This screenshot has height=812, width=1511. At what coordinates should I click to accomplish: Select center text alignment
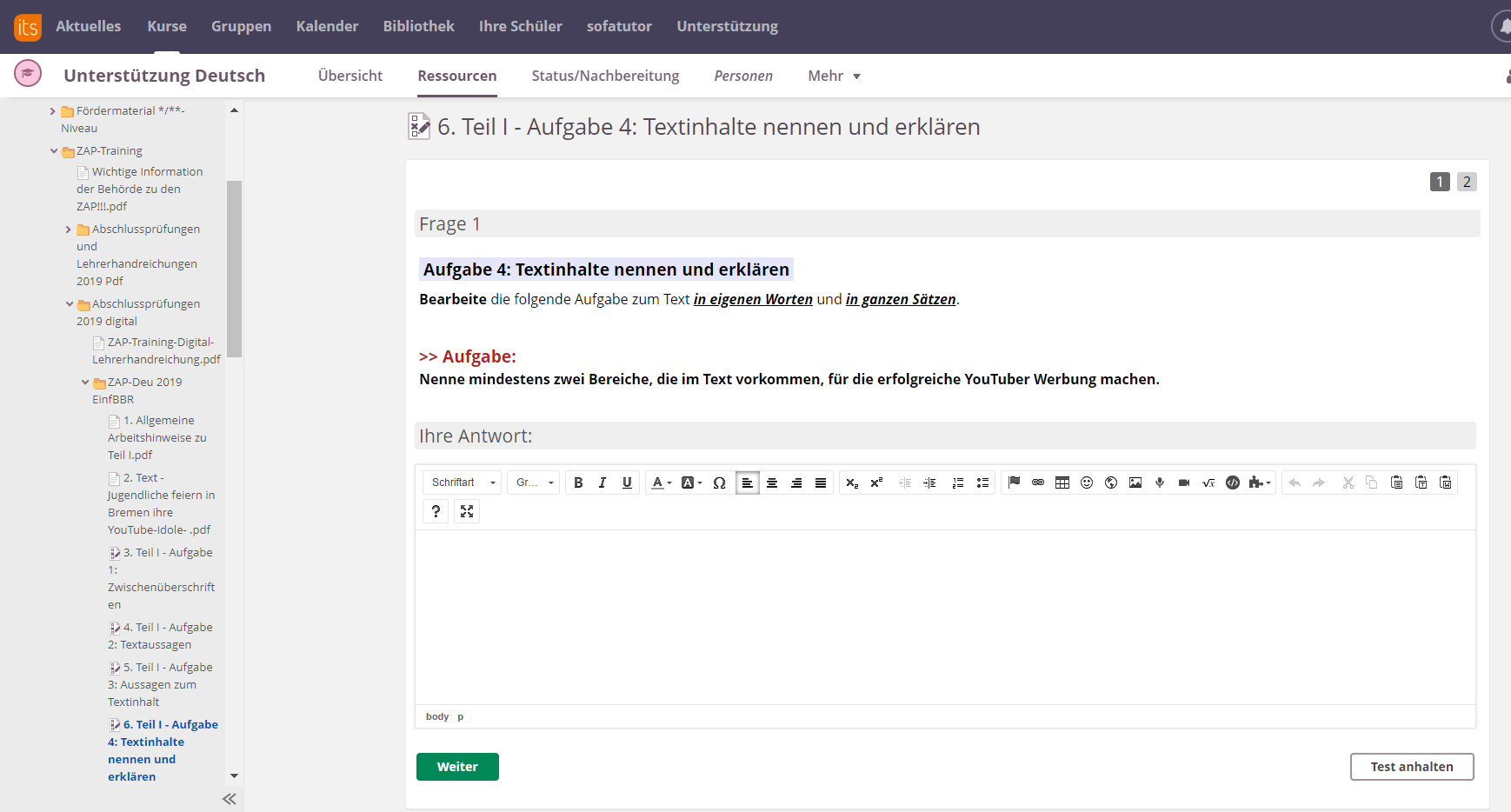click(772, 483)
